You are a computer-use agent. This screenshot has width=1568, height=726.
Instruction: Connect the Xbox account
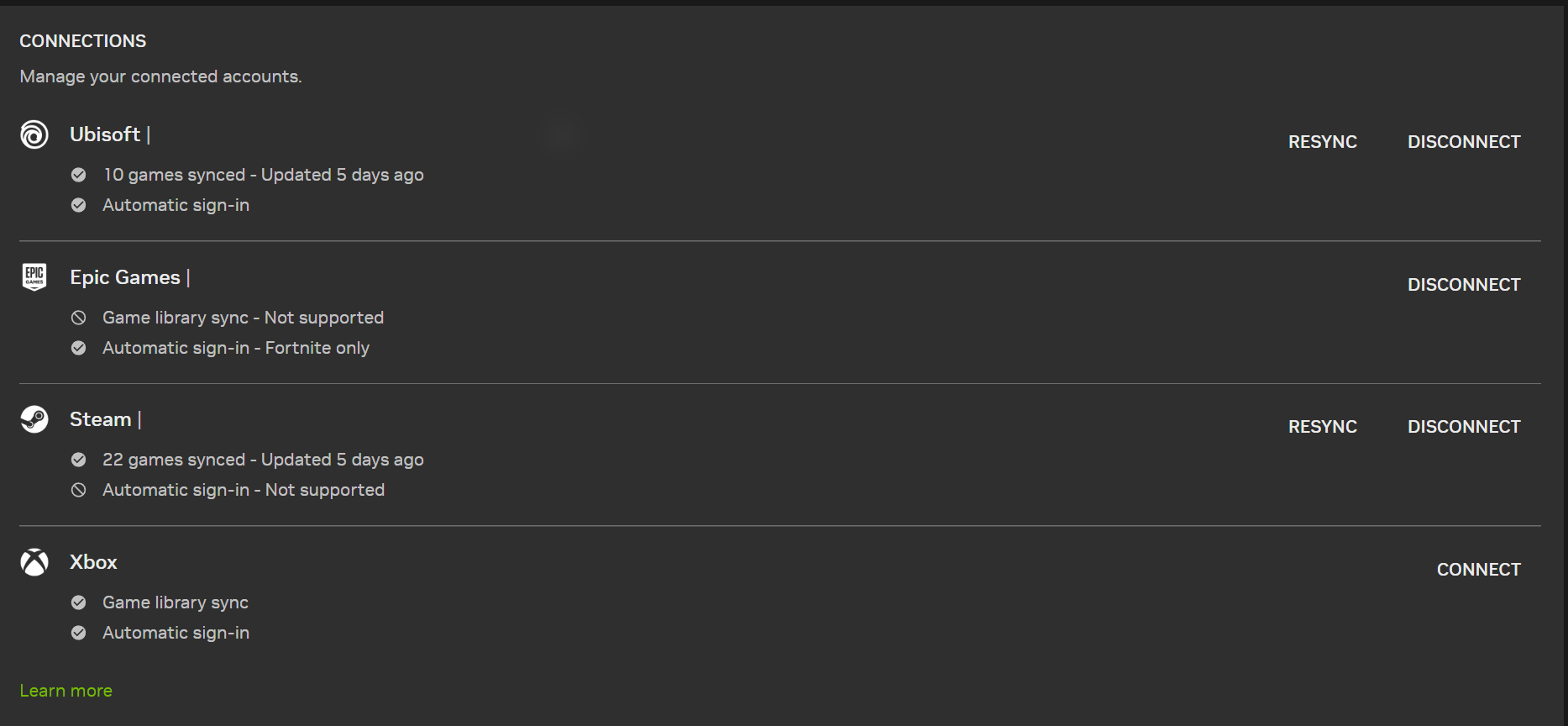pyautogui.click(x=1478, y=570)
